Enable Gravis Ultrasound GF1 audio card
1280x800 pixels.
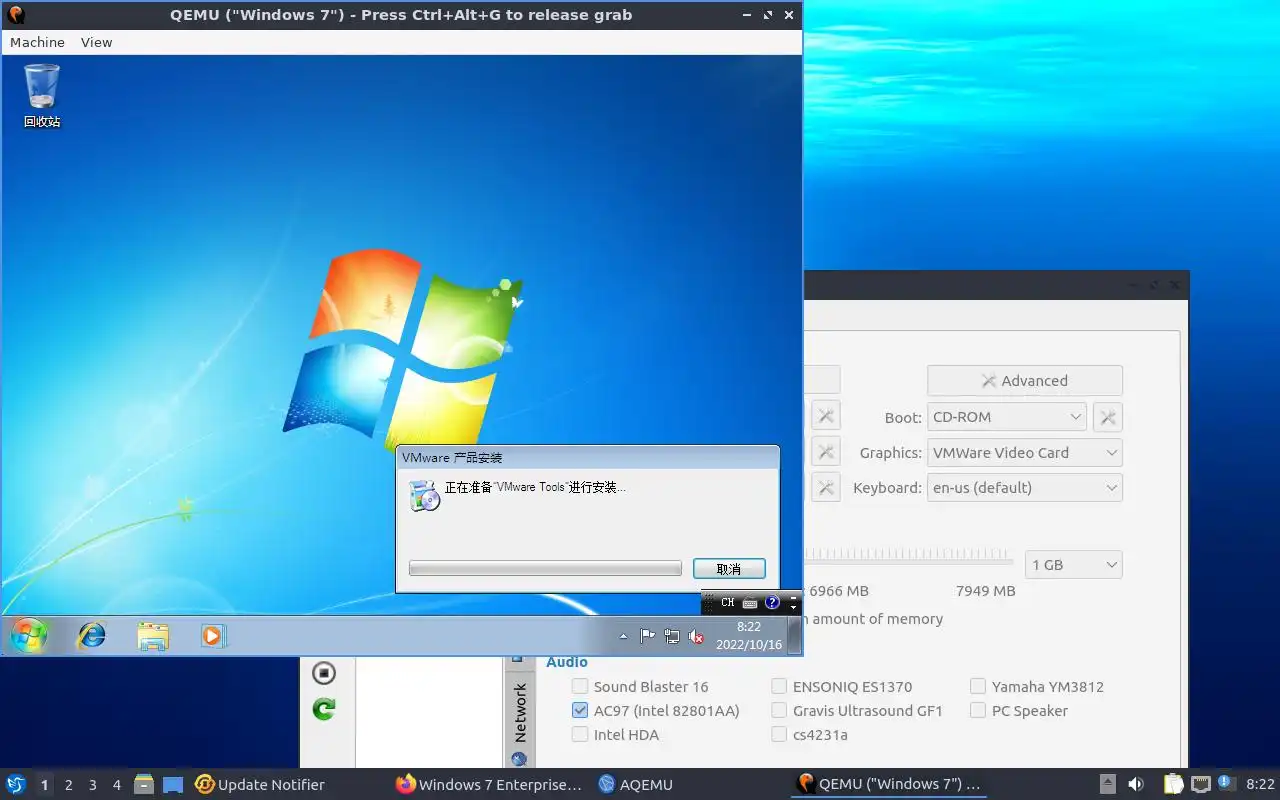[857, 711]
